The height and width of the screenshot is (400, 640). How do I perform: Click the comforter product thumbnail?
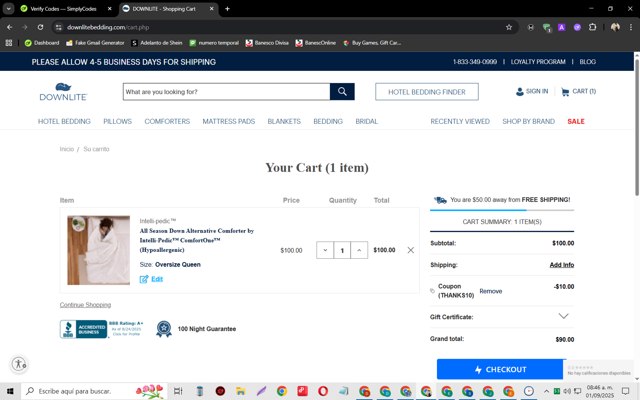point(99,250)
